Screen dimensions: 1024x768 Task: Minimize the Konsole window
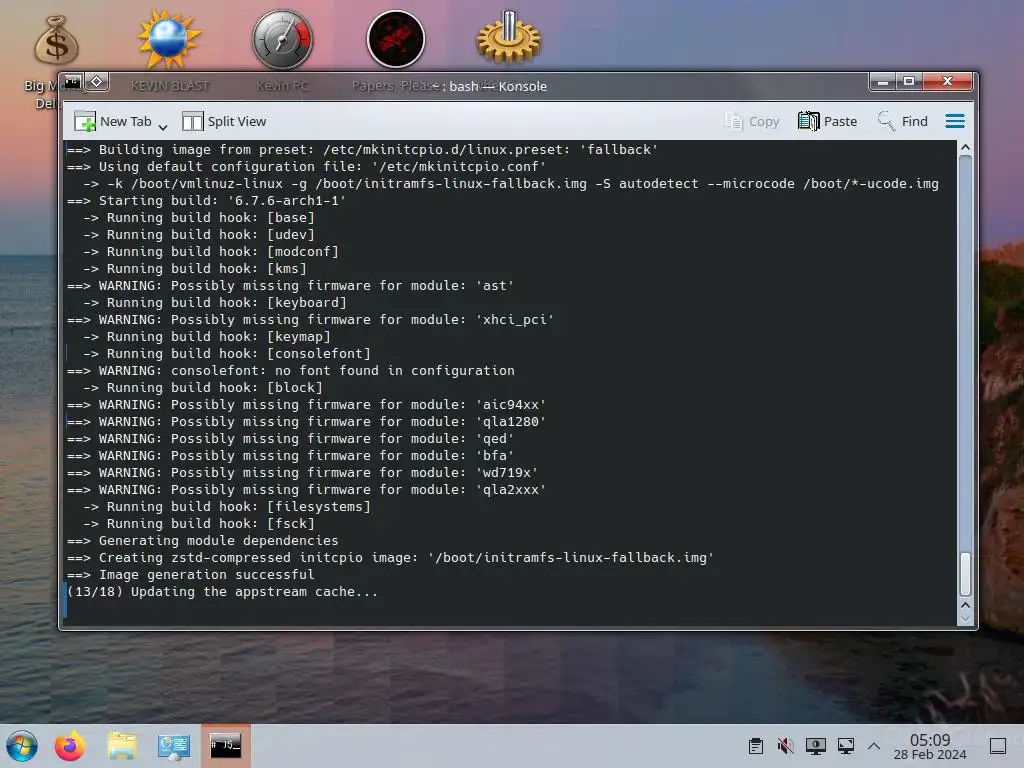[882, 82]
